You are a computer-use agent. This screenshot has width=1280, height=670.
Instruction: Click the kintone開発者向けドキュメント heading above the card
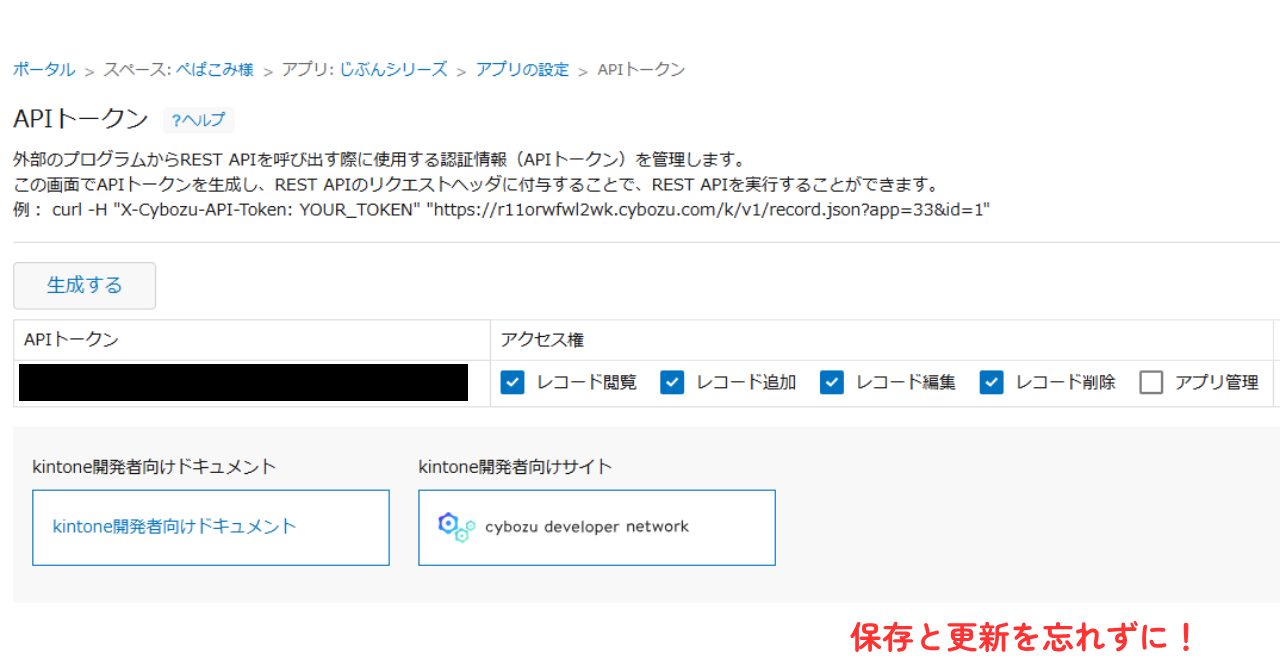[x=154, y=466]
